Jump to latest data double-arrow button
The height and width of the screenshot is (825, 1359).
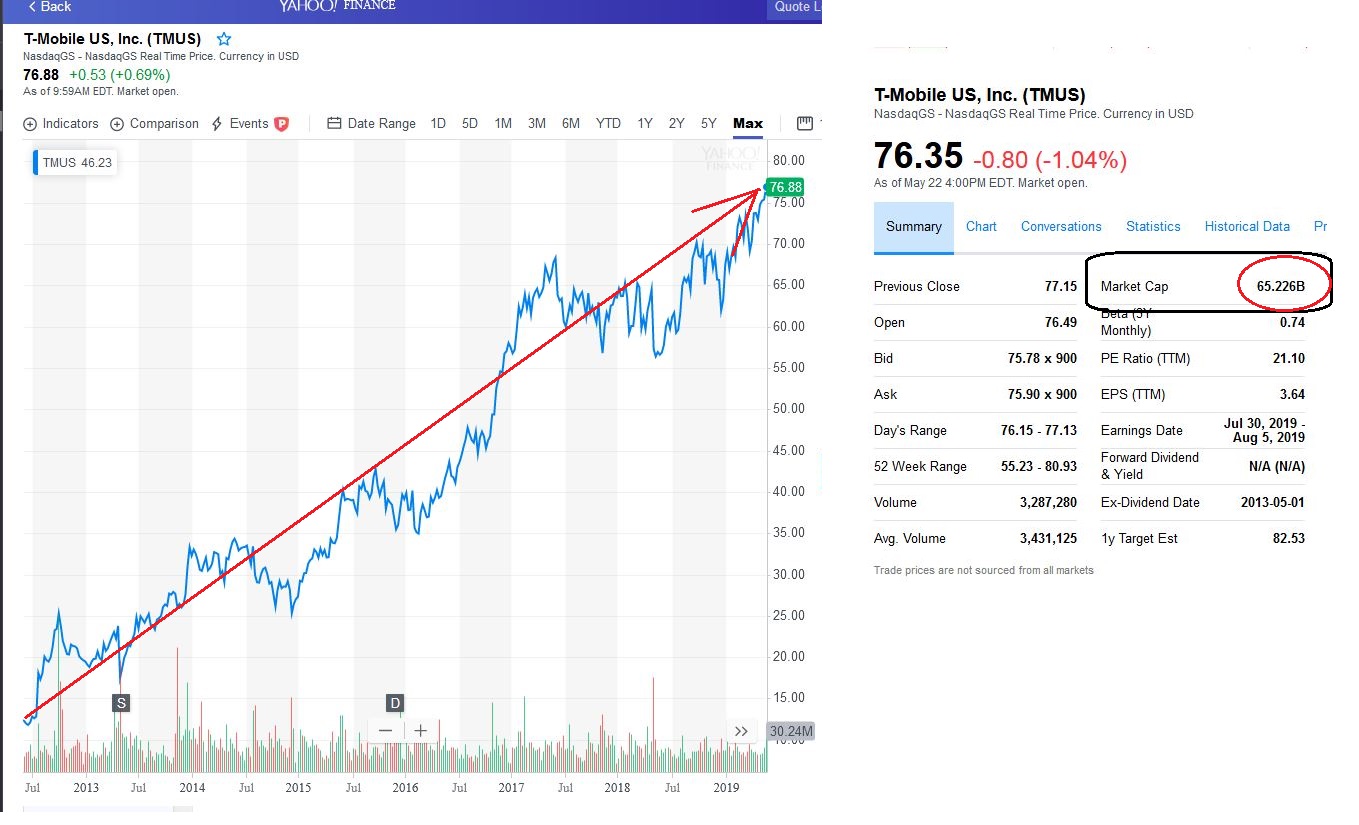[741, 731]
